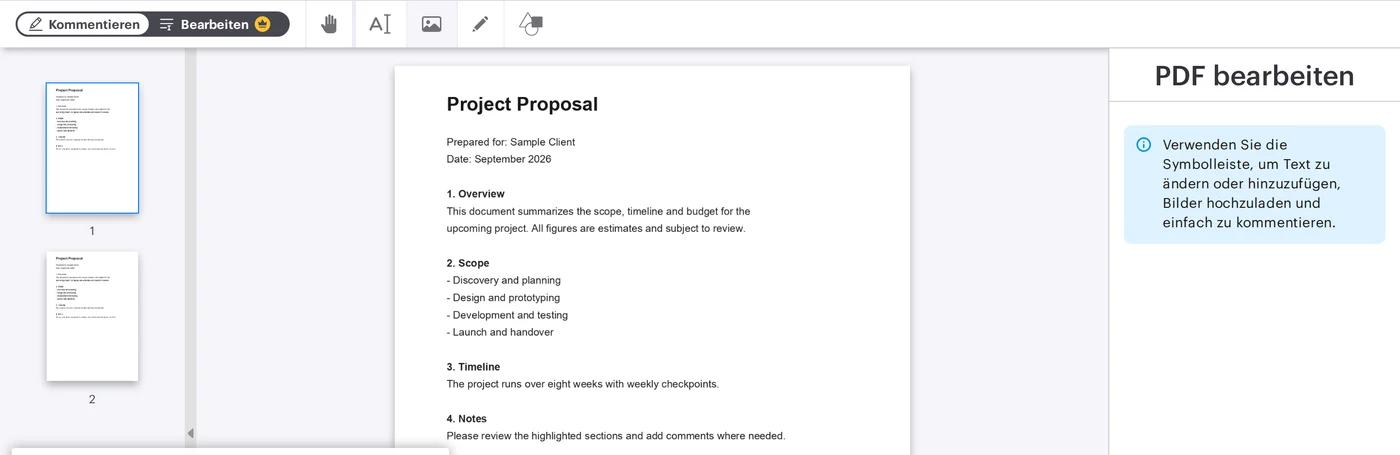Screen dimensions: 1400x455
Task: Switch to Kommentieren mode
Action: tap(84, 24)
